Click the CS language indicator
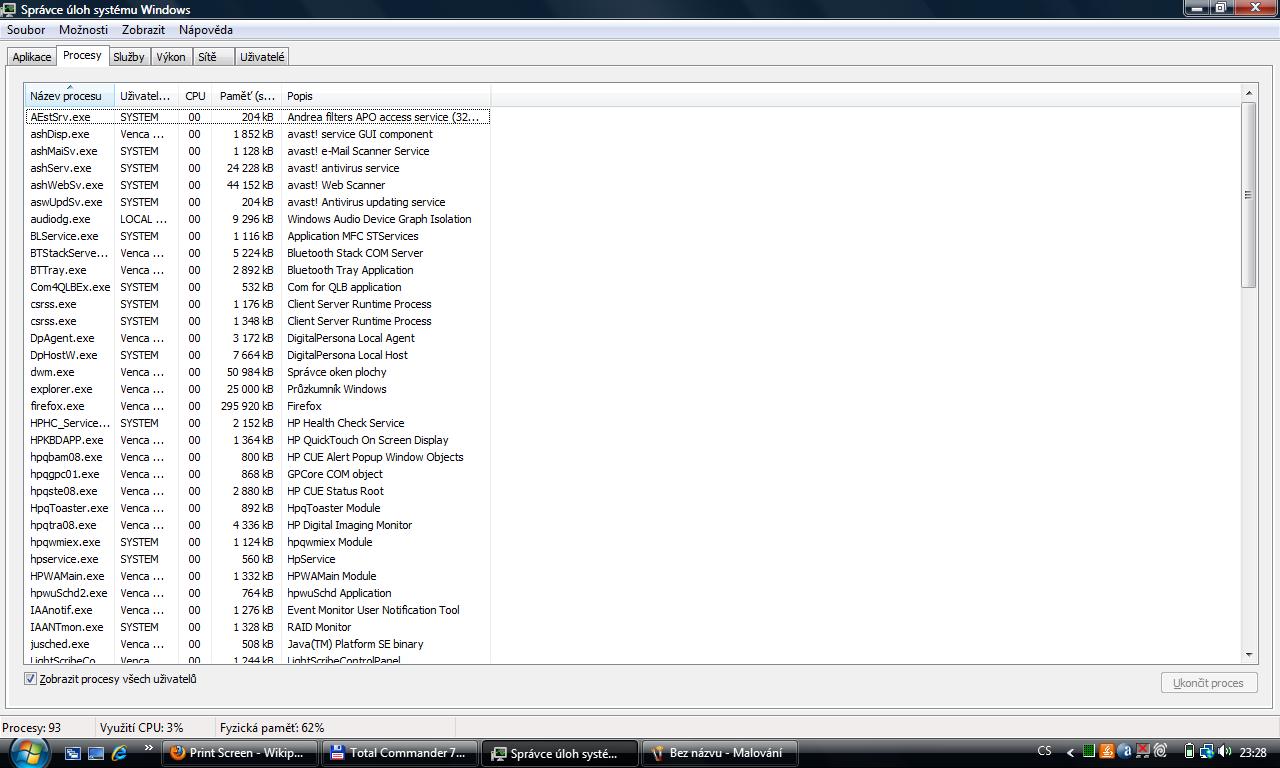 (x=1044, y=752)
